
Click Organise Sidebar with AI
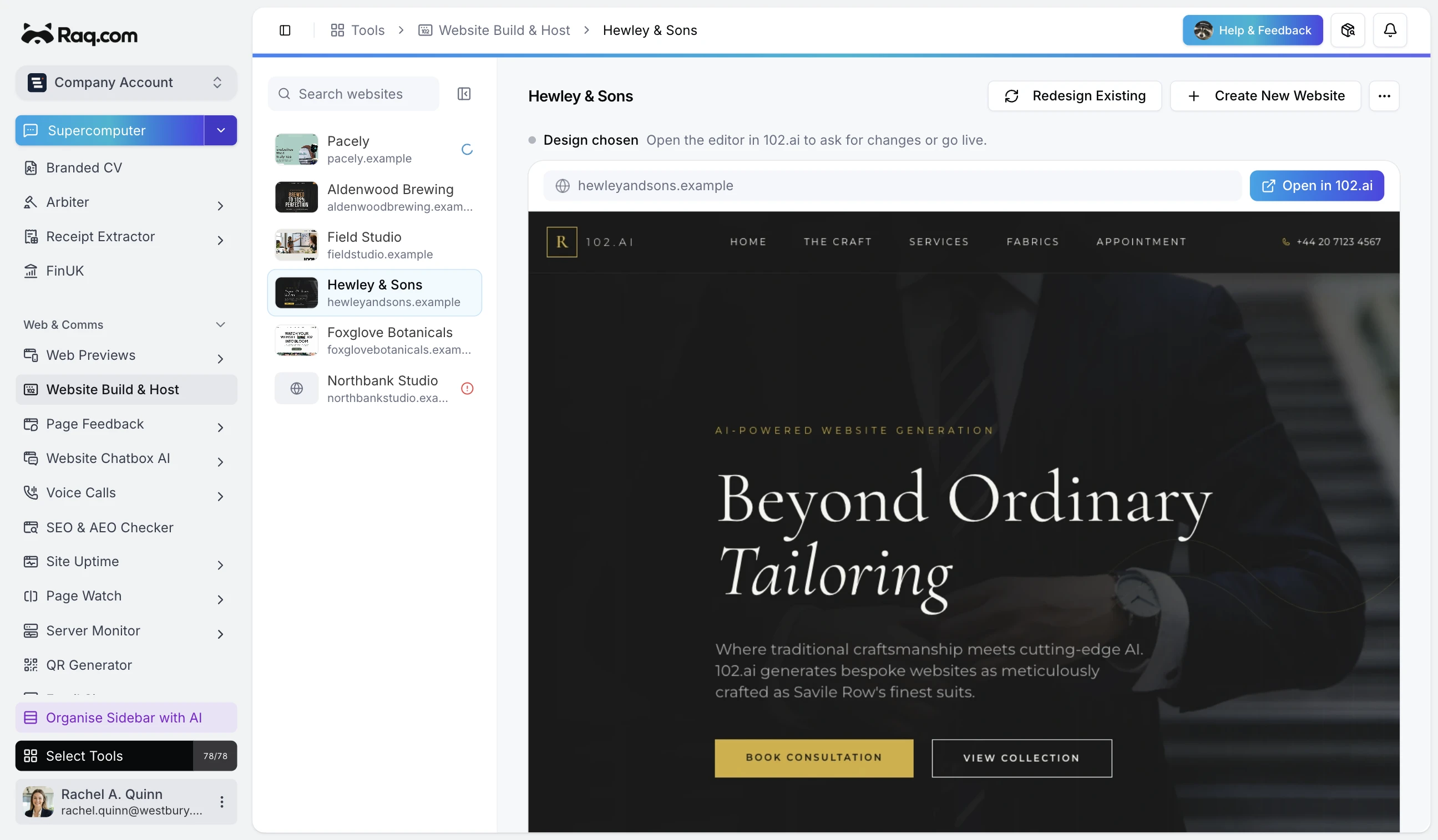click(126, 717)
